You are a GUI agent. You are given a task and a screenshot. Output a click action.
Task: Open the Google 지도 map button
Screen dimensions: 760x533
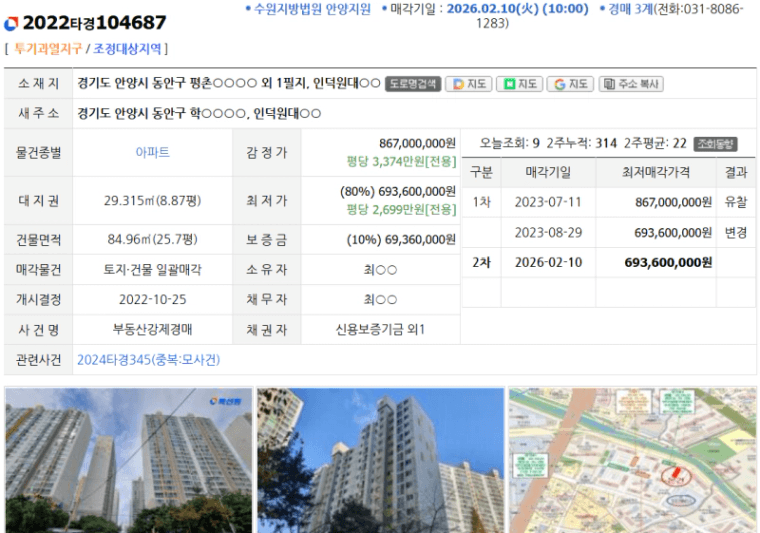[570, 84]
